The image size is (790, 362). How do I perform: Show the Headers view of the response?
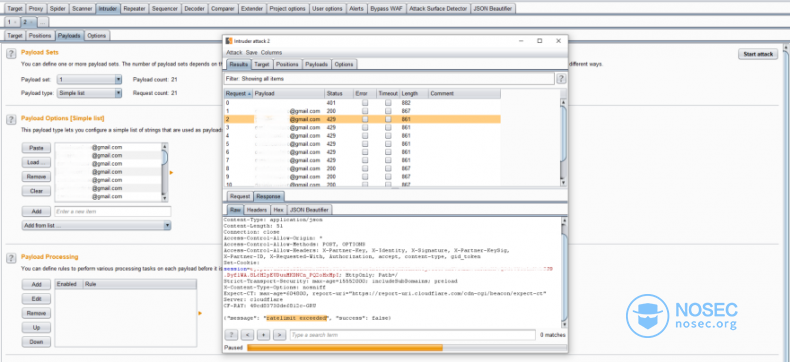257,209
